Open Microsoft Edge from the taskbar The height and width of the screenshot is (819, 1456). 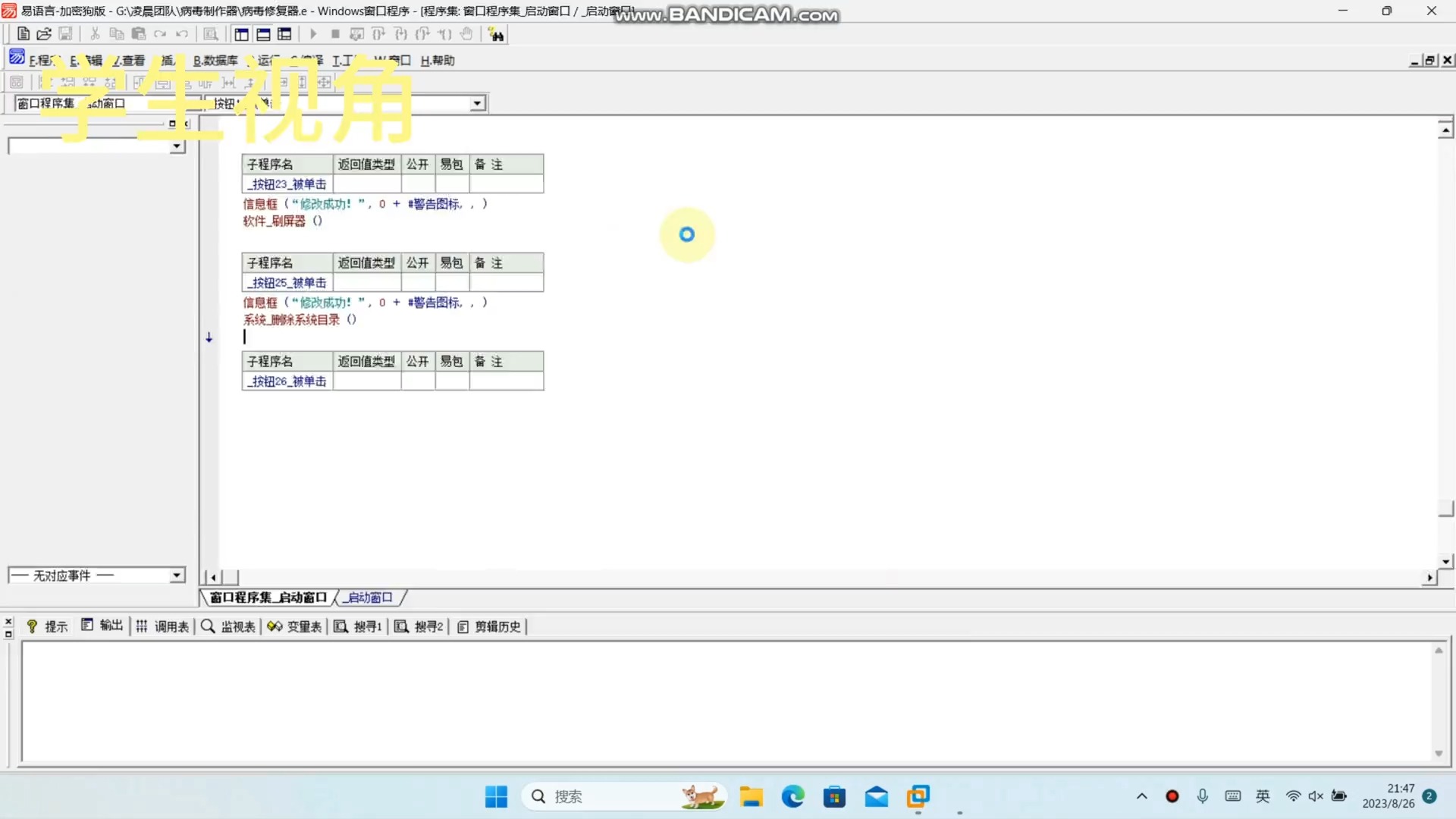tap(793, 796)
